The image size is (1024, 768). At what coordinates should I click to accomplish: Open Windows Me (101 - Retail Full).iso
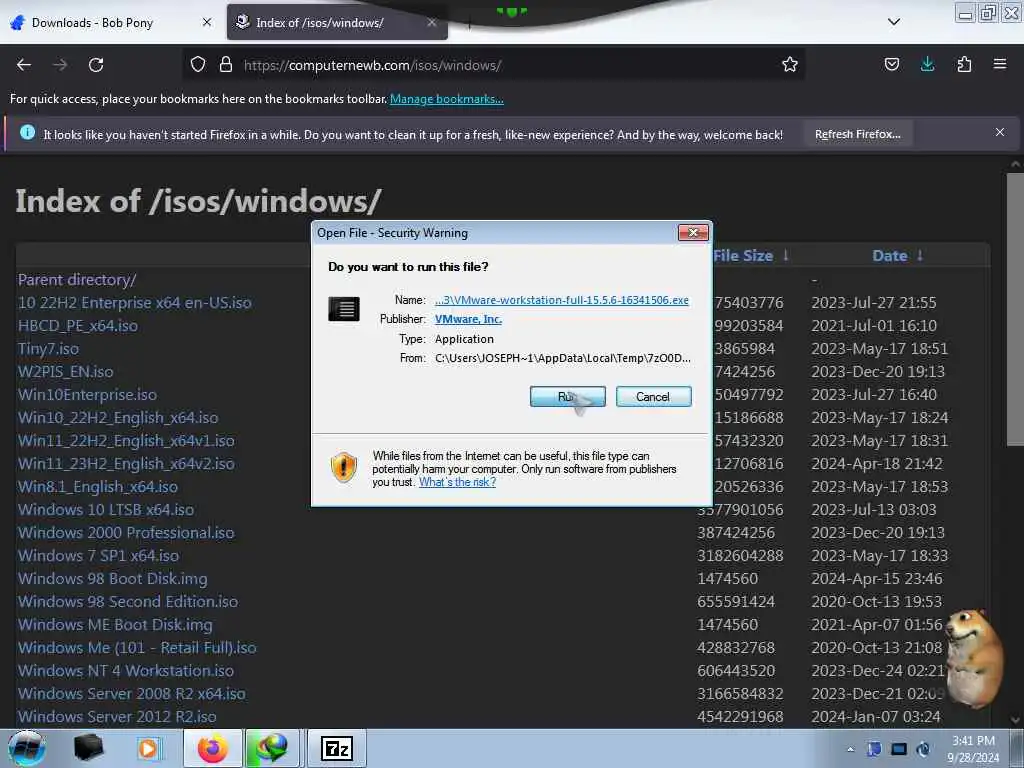[137, 648]
